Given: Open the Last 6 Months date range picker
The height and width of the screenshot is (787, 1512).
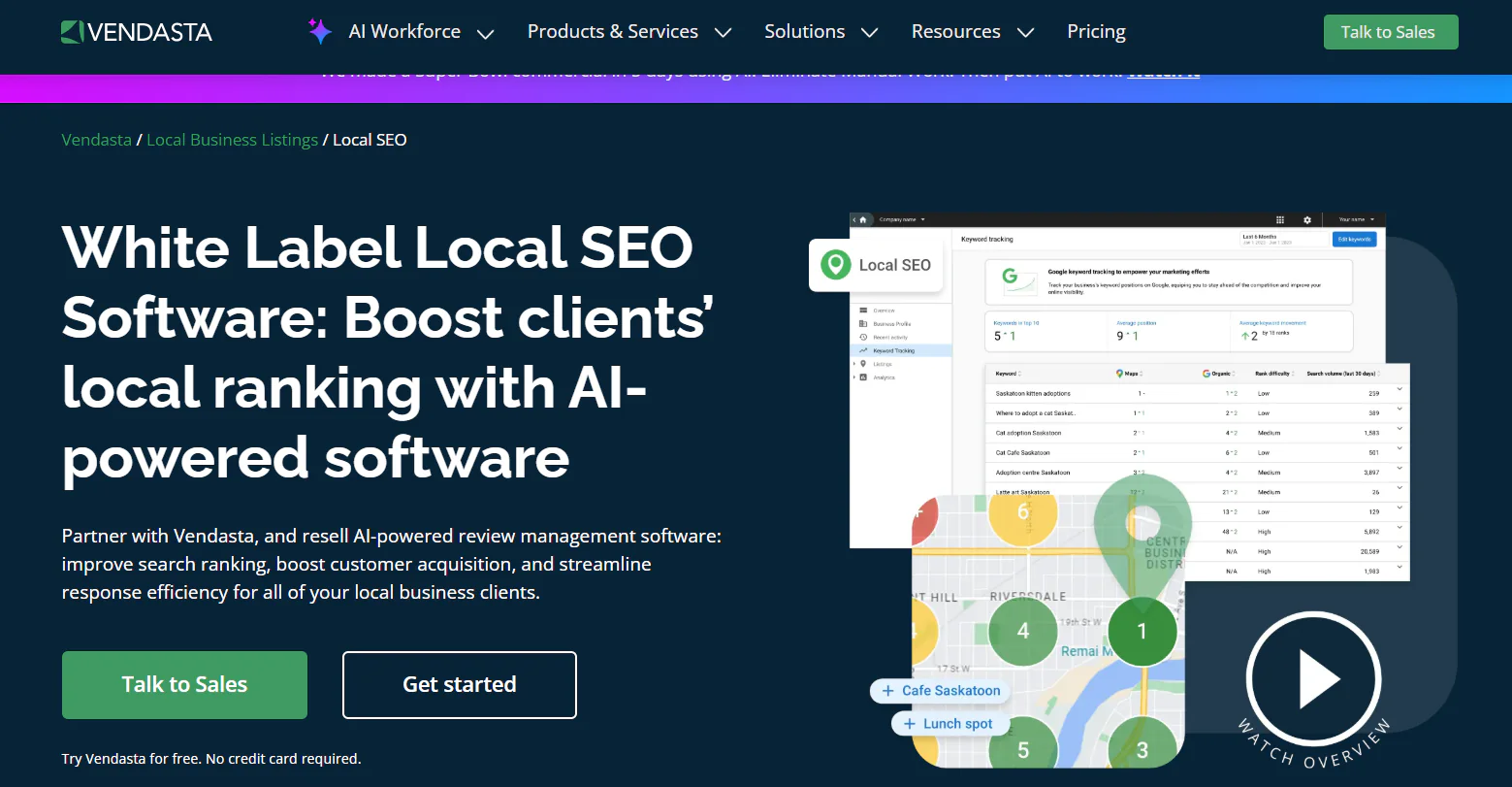Looking at the screenshot, I should [1283, 239].
